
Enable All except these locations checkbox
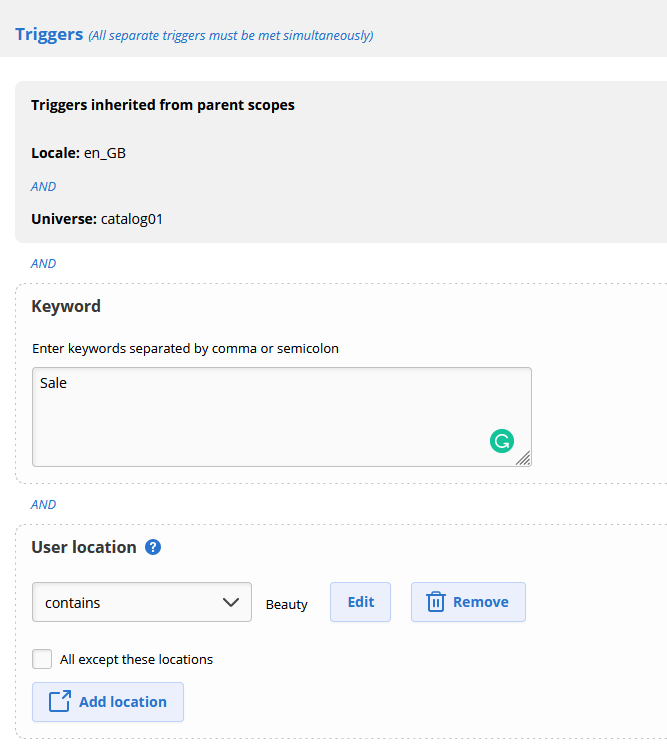pyautogui.click(x=42, y=659)
